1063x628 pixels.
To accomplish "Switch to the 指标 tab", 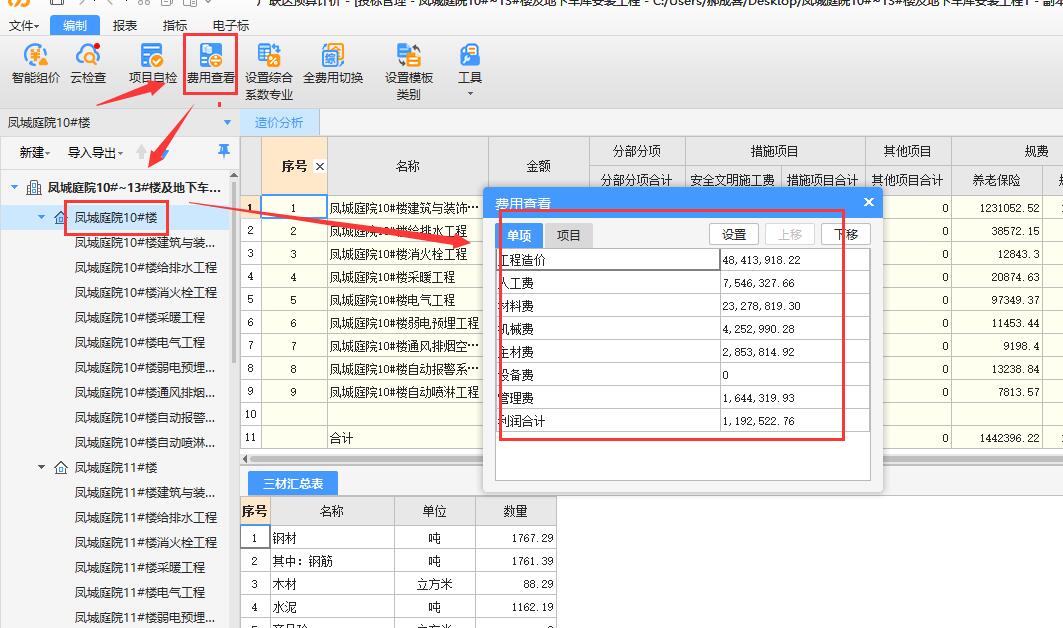I will pyautogui.click(x=175, y=26).
